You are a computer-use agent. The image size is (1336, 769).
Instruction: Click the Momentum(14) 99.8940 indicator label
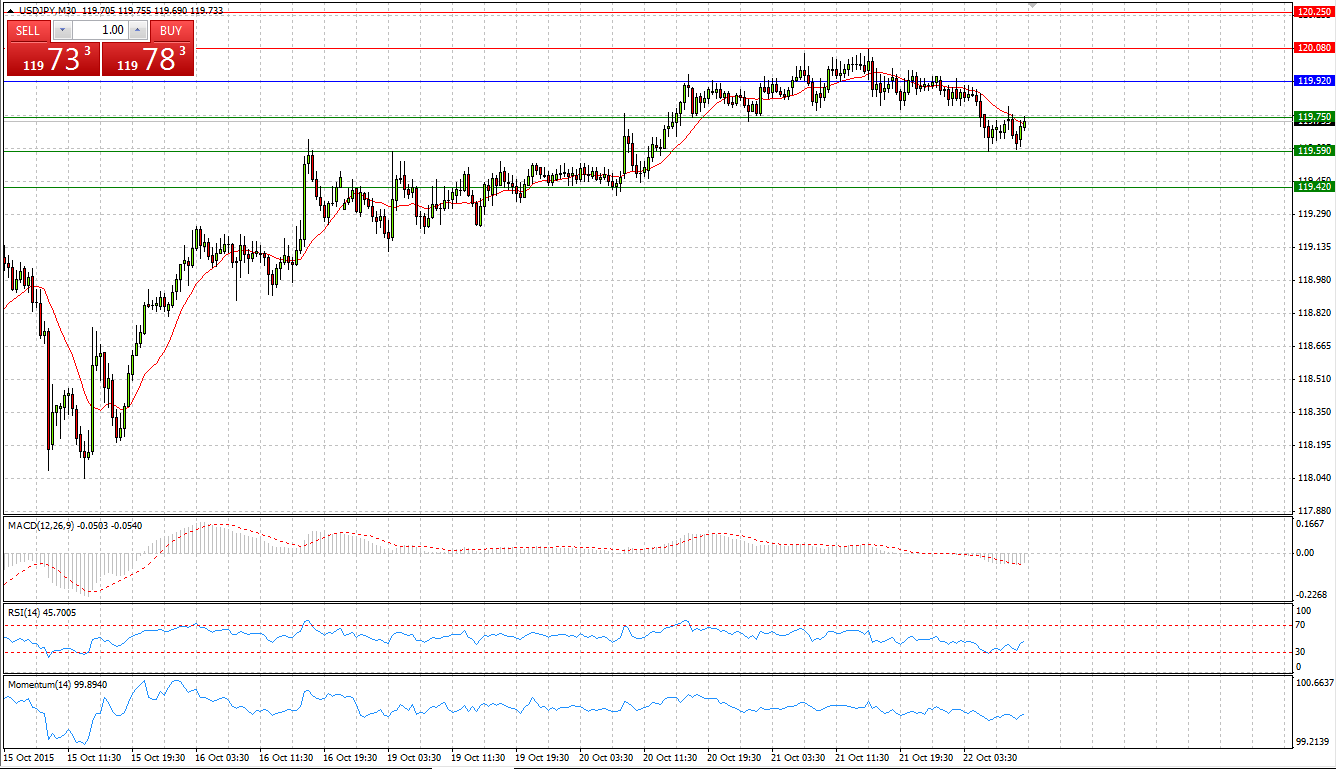(x=57, y=685)
